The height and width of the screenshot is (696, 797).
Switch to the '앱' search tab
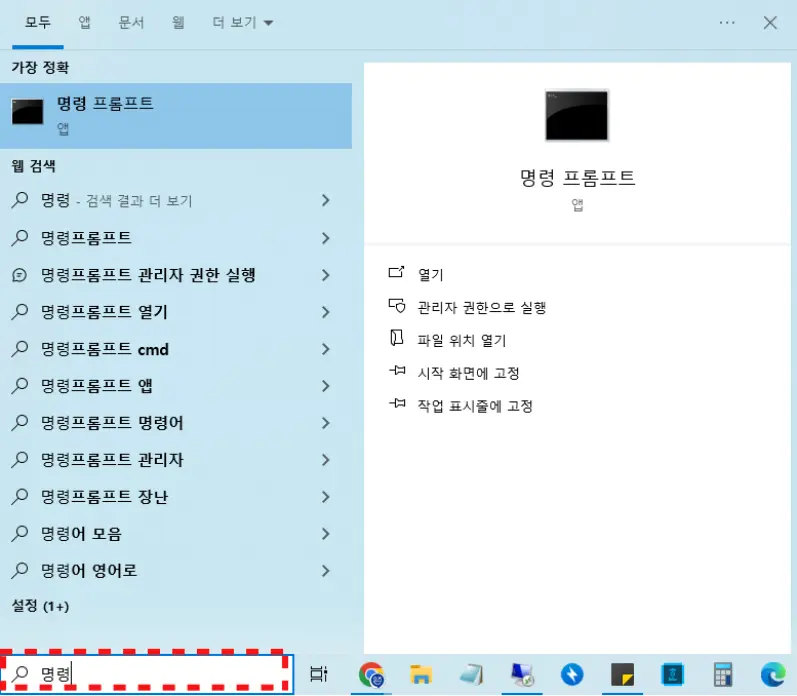87,22
